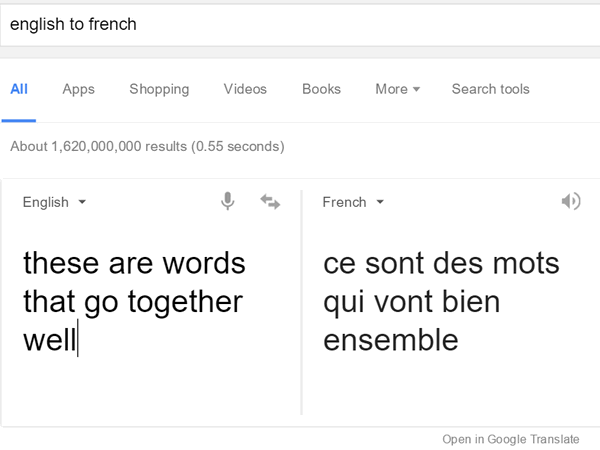Open in Google Translate link
The height and width of the screenshot is (450, 600).
click(x=511, y=439)
